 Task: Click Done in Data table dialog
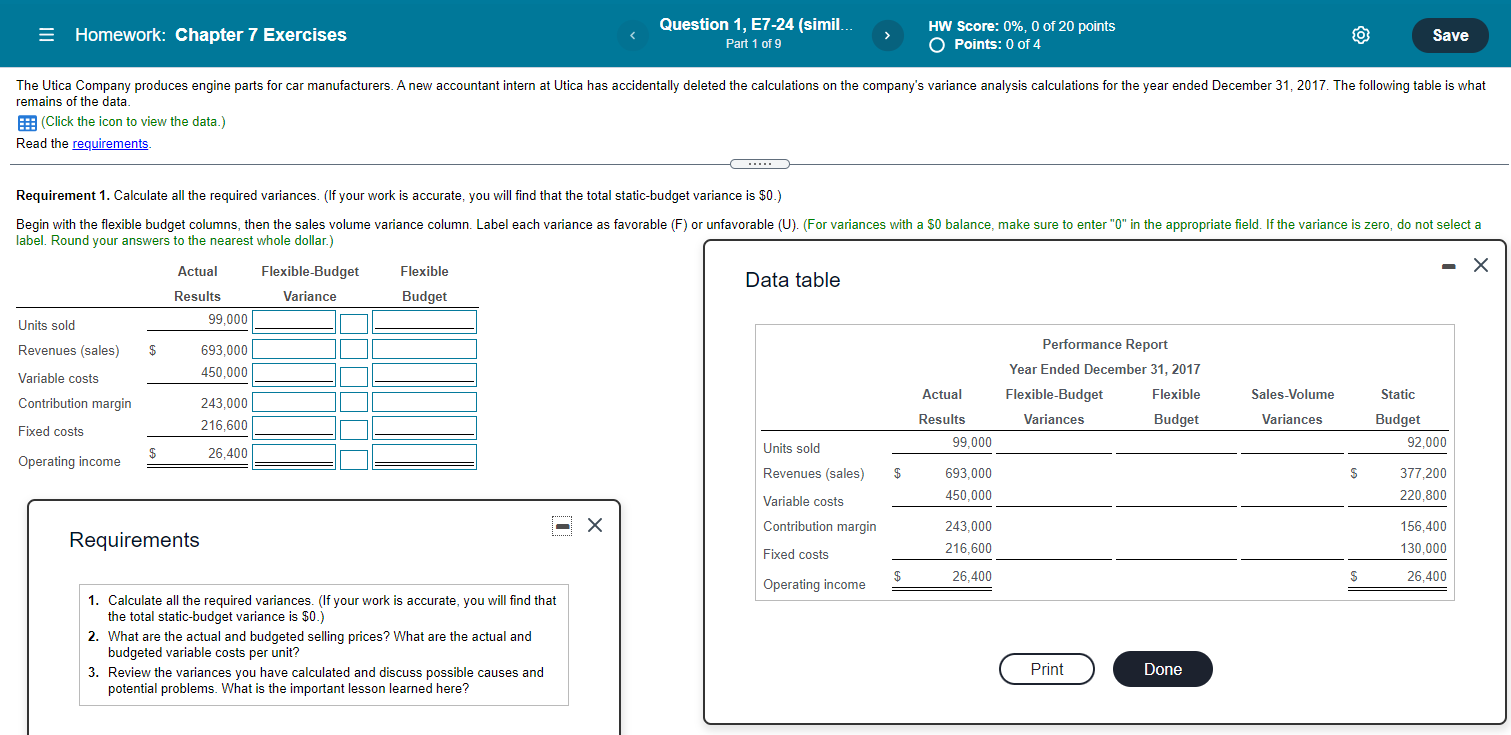[x=1162, y=669]
